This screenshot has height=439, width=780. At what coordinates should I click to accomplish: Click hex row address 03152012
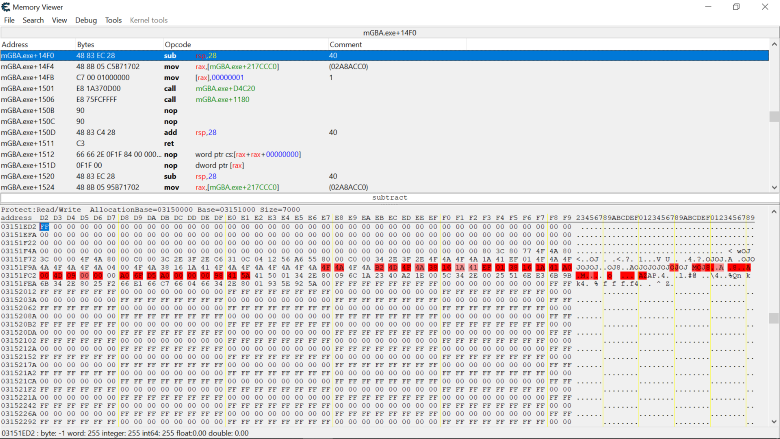coord(18,292)
